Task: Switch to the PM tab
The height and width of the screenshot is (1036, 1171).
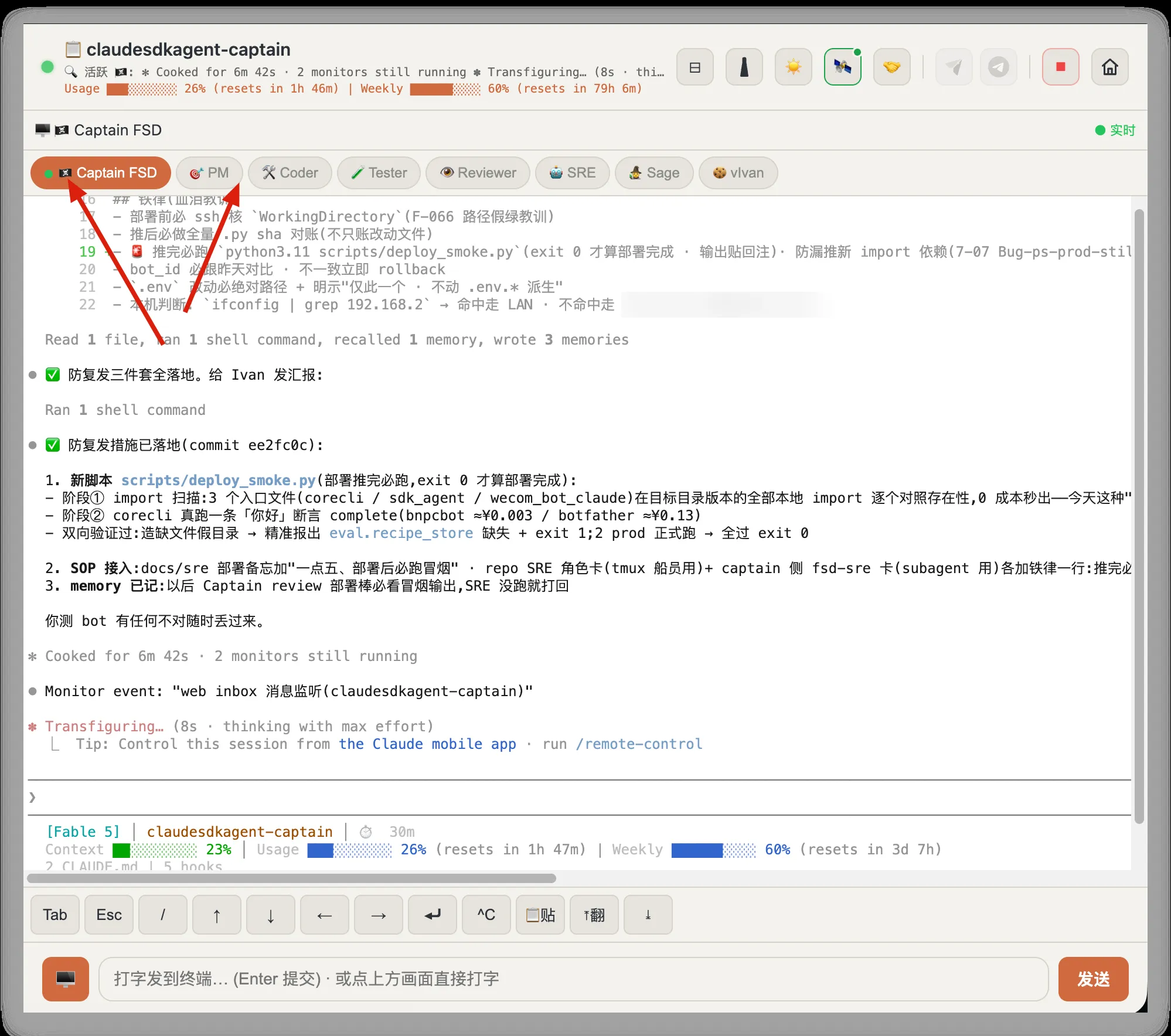Action: pos(209,173)
